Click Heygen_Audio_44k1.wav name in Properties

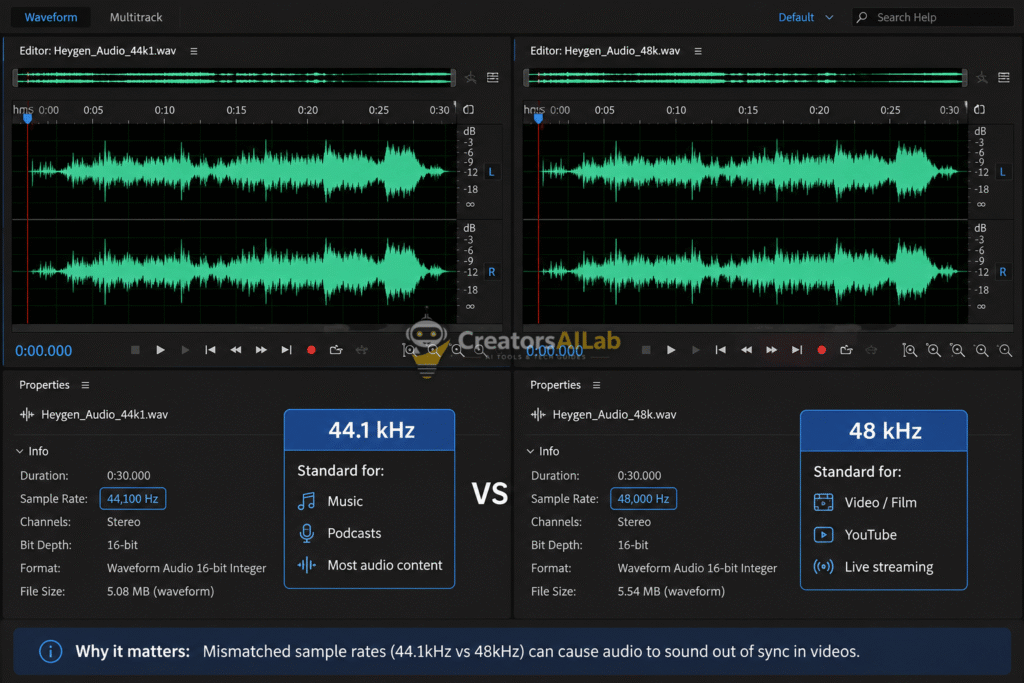(104, 415)
